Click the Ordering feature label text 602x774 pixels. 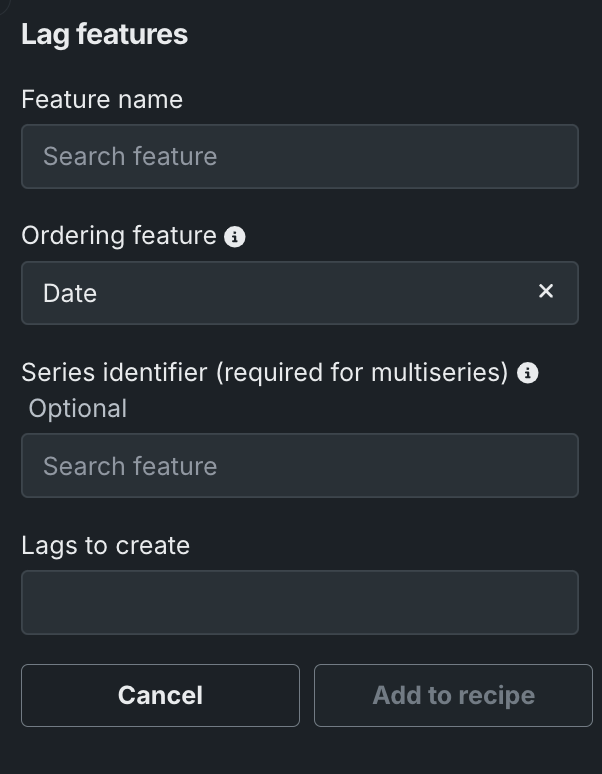coord(119,236)
